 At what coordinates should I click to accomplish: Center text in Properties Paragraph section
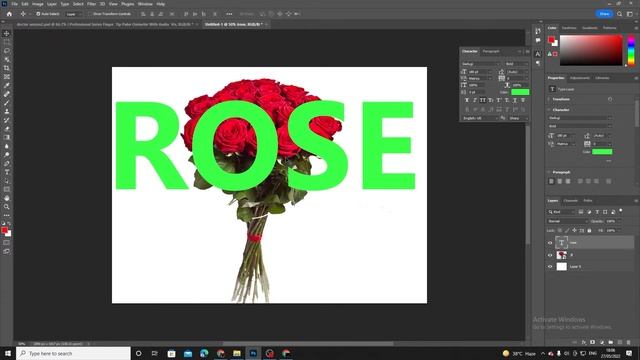[560, 181]
